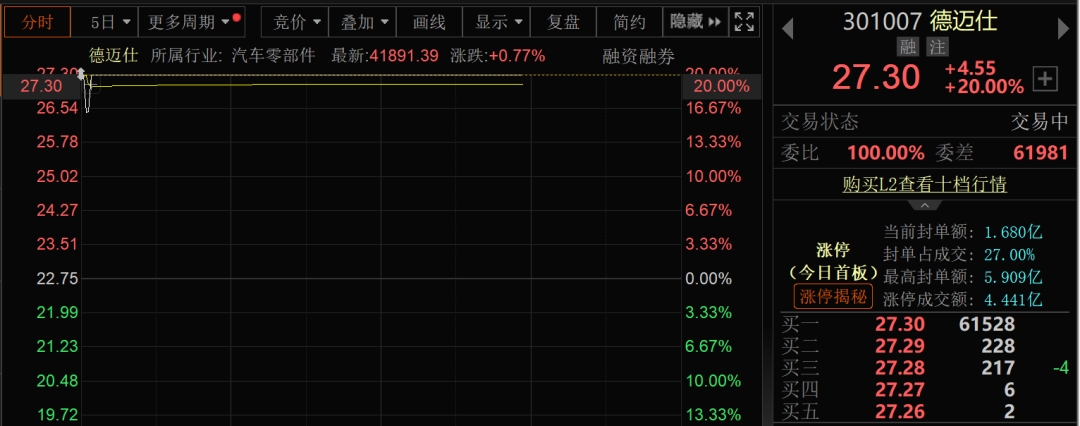1080x426 pixels.
Task: Open the 5日 period dropdown
Action: pos(111,22)
